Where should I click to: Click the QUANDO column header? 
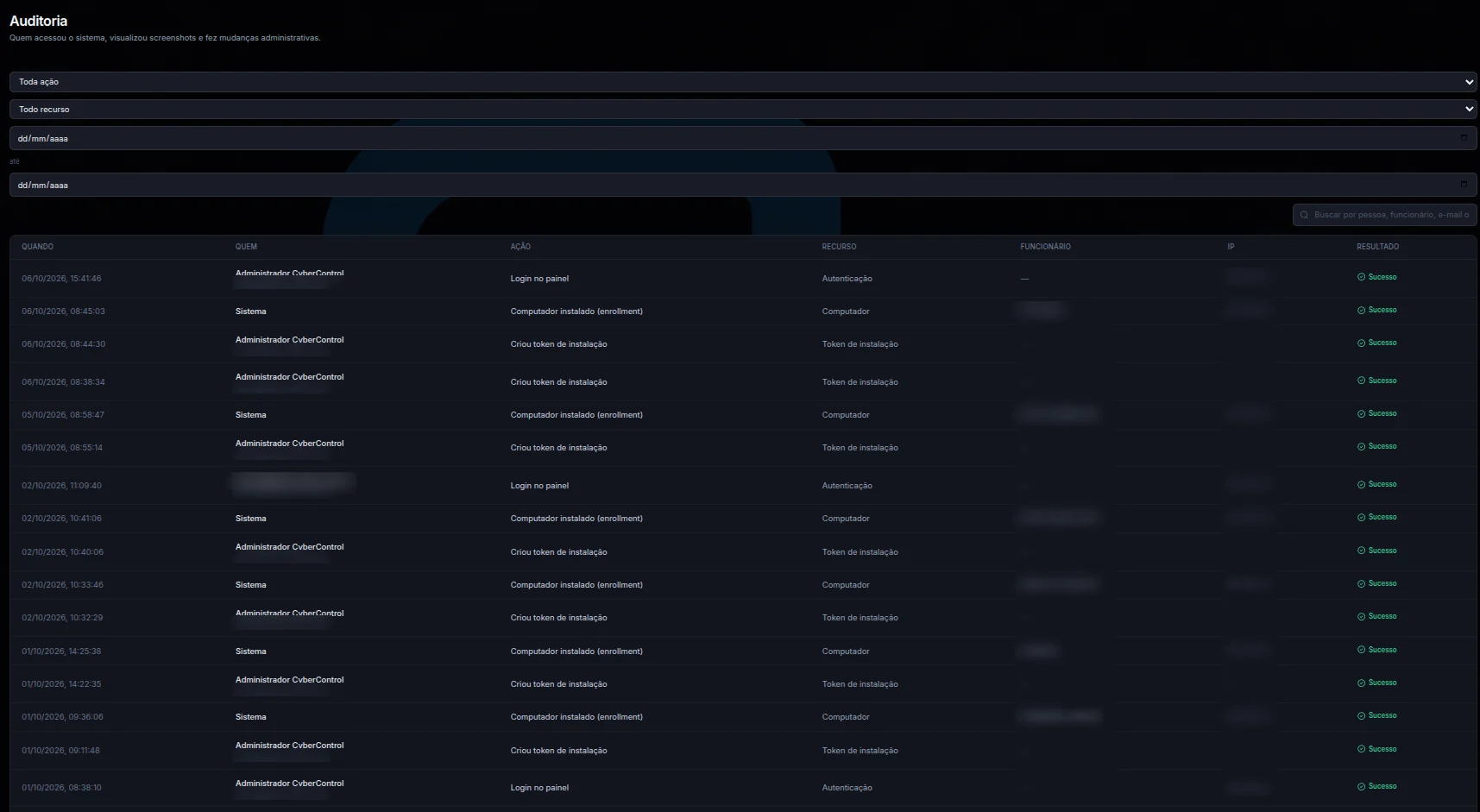(37, 247)
